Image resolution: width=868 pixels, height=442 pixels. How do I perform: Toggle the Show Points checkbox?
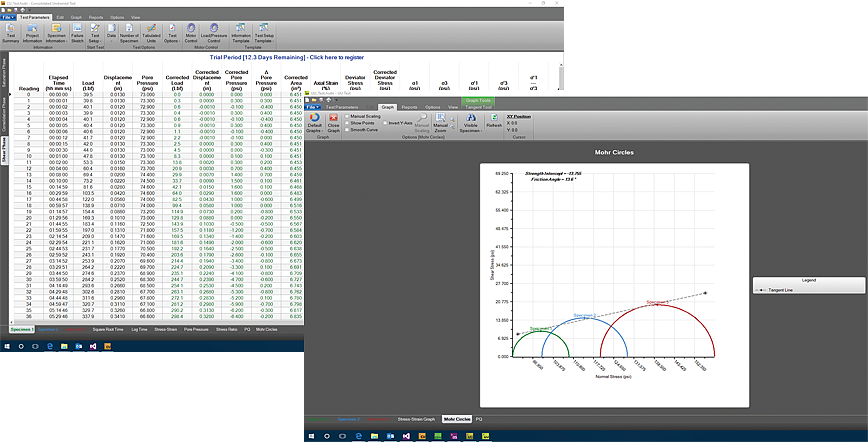tap(346, 123)
